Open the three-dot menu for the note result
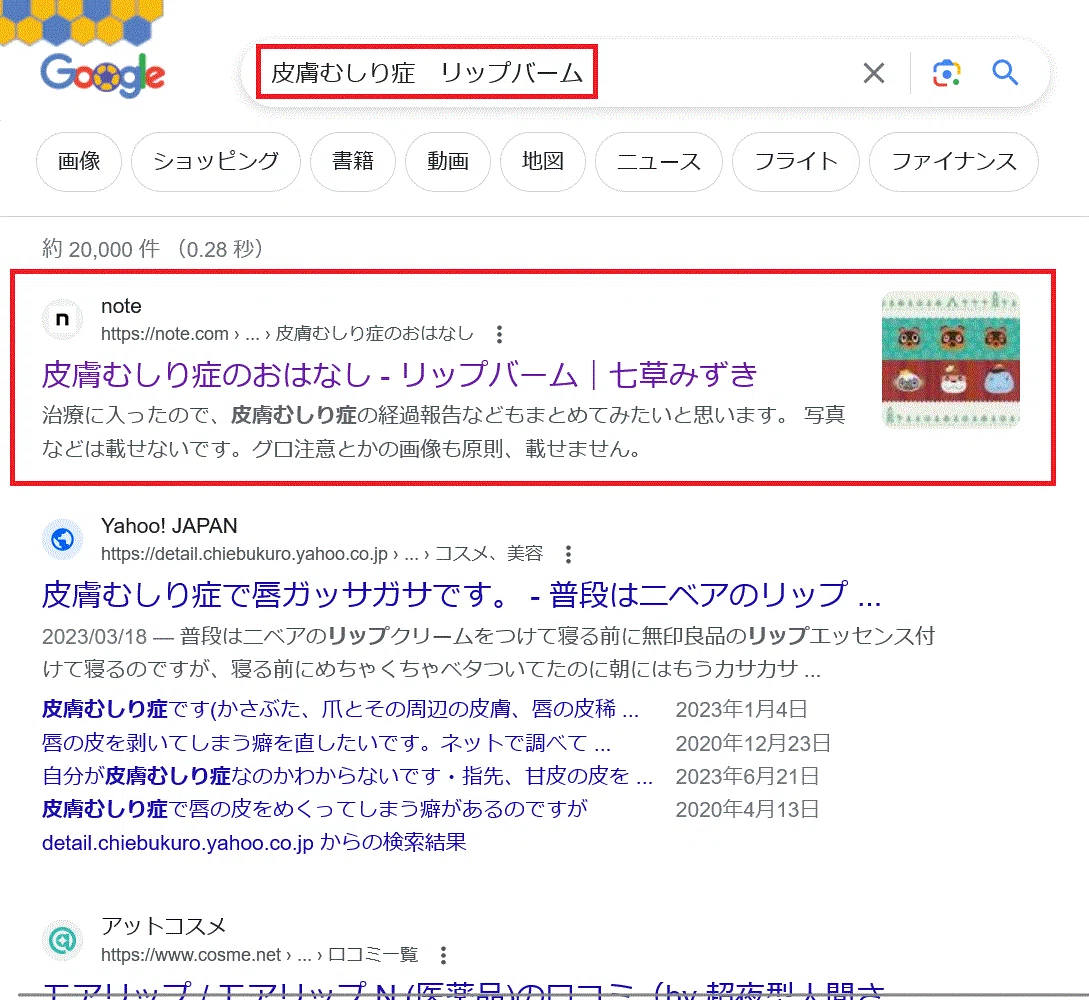Screen dimensions: 1089x1000 click(x=499, y=335)
